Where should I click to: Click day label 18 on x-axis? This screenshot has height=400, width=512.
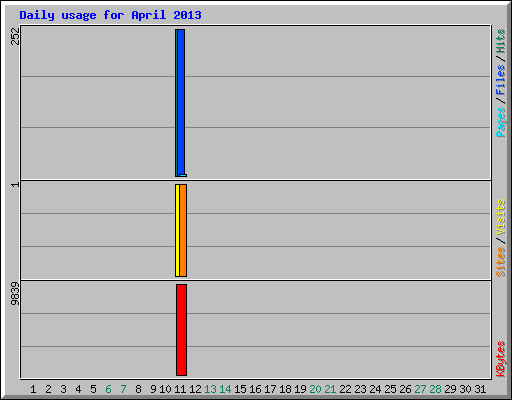[285, 389]
